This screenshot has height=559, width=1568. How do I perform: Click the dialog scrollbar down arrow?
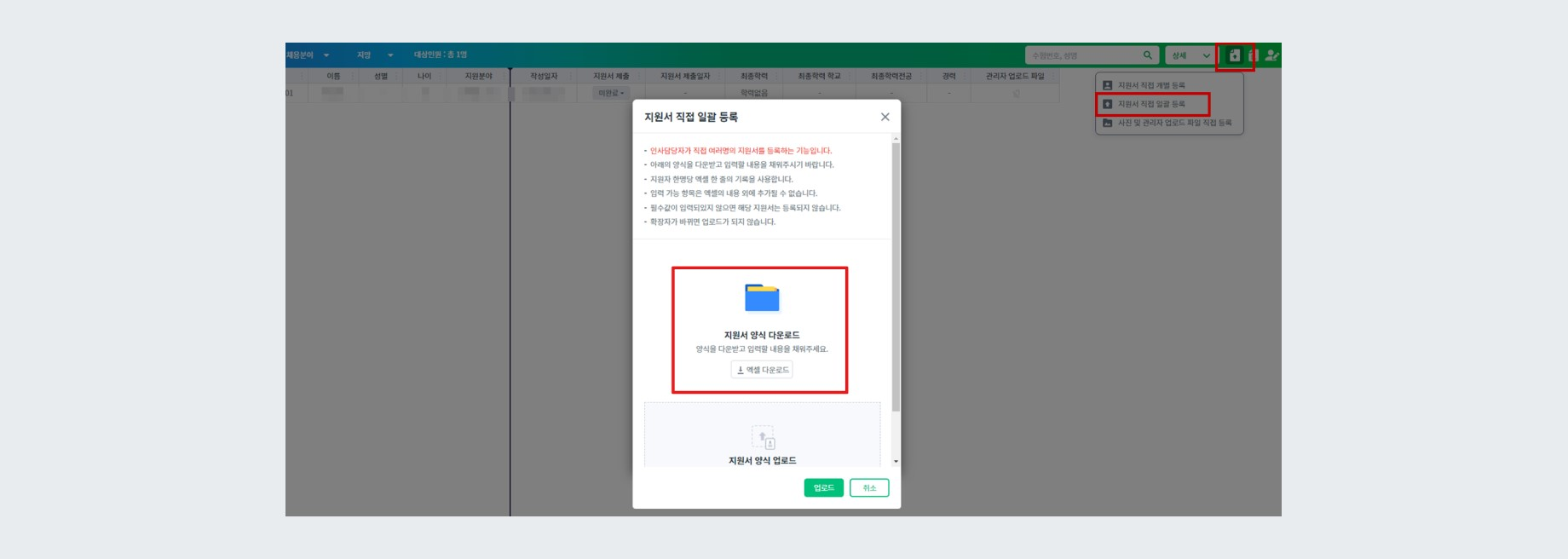click(x=896, y=461)
